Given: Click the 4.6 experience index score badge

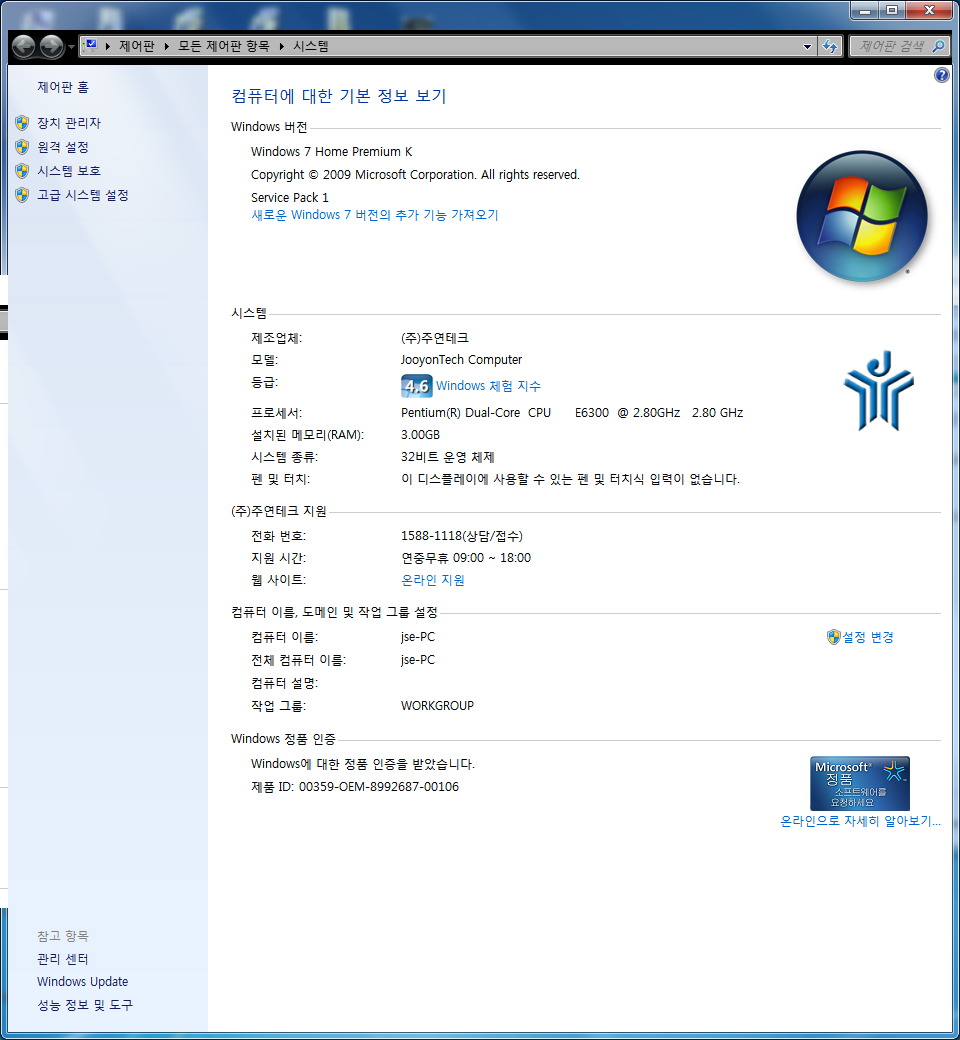Looking at the screenshot, I should [417, 386].
